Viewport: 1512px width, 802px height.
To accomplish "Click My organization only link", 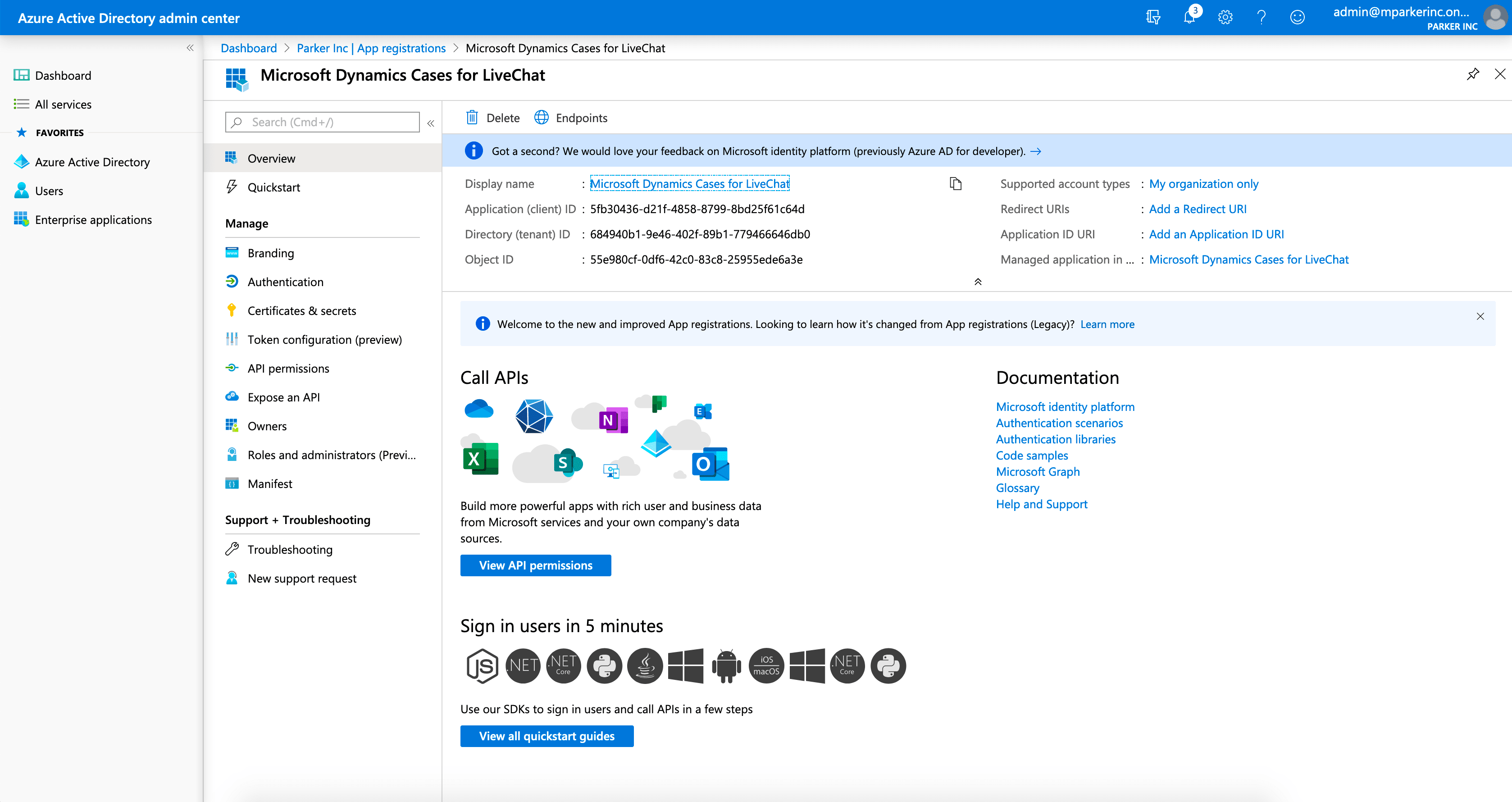I will click(1204, 184).
